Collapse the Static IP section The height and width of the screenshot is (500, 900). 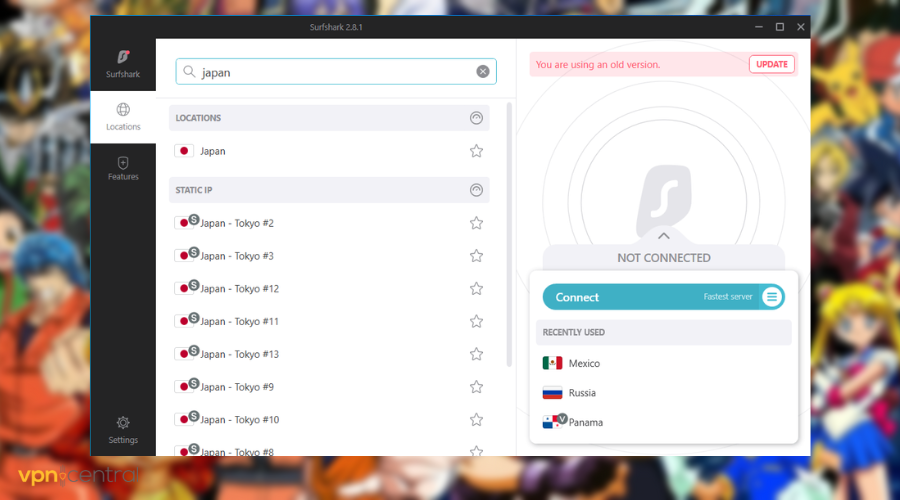477,190
